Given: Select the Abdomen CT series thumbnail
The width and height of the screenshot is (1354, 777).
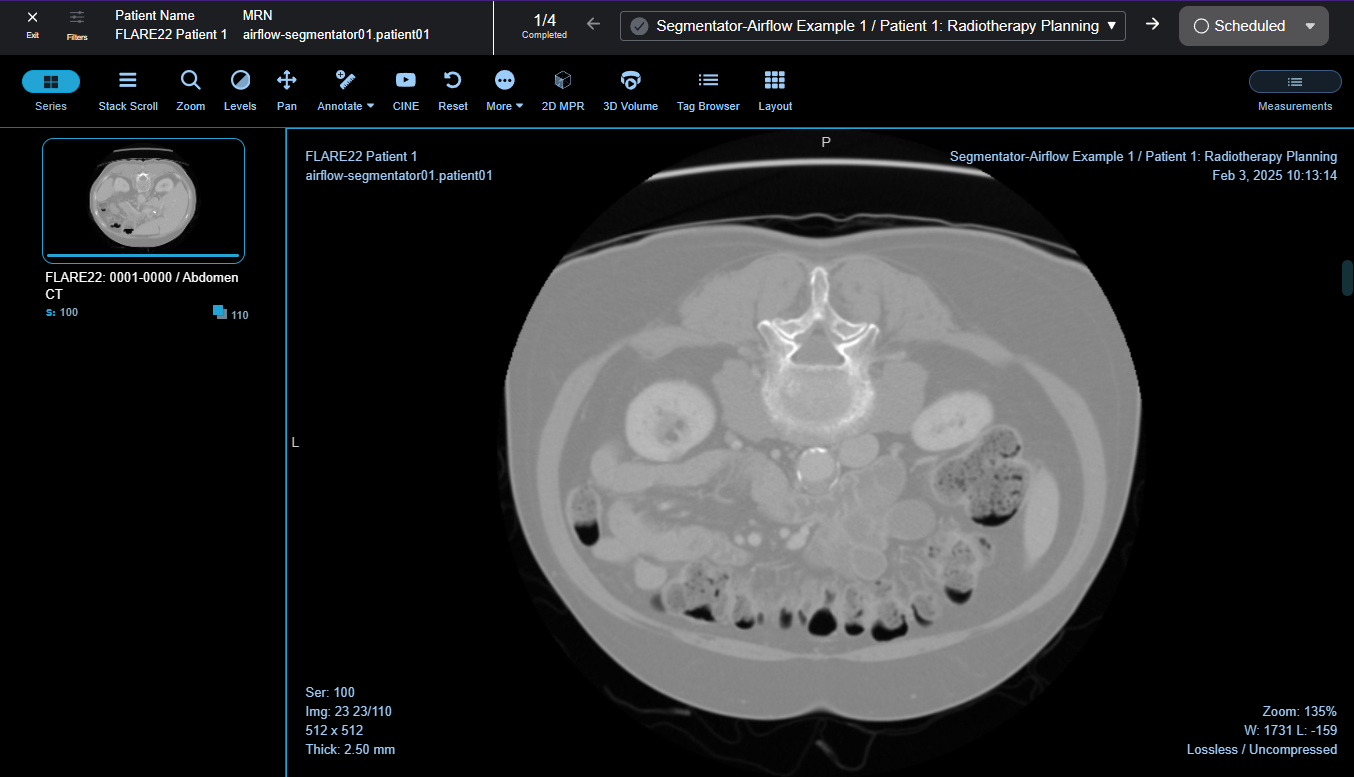Looking at the screenshot, I should point(143,200).
